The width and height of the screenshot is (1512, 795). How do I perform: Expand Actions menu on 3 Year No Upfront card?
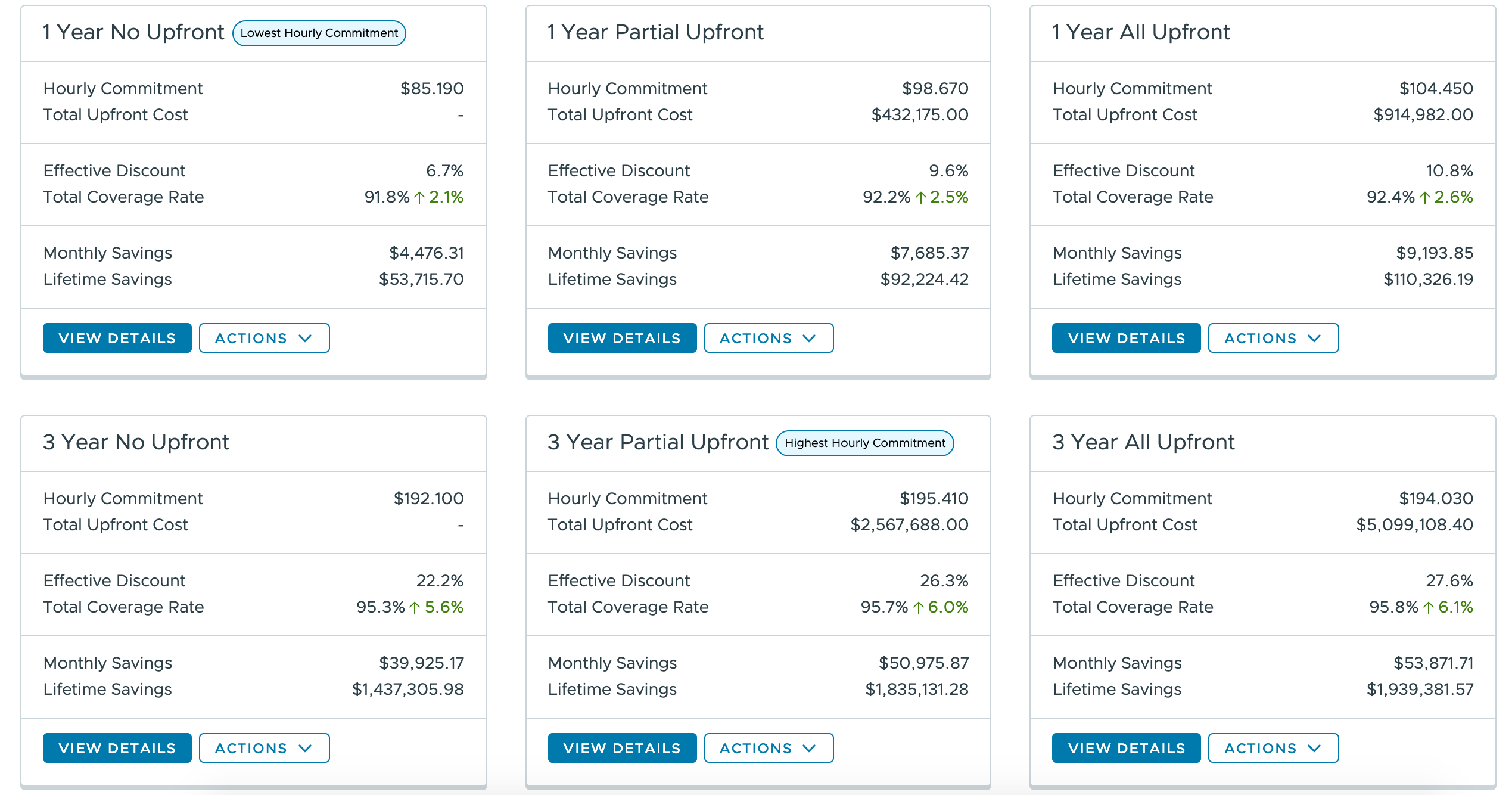pyautogui.click(x=263, y=748)
